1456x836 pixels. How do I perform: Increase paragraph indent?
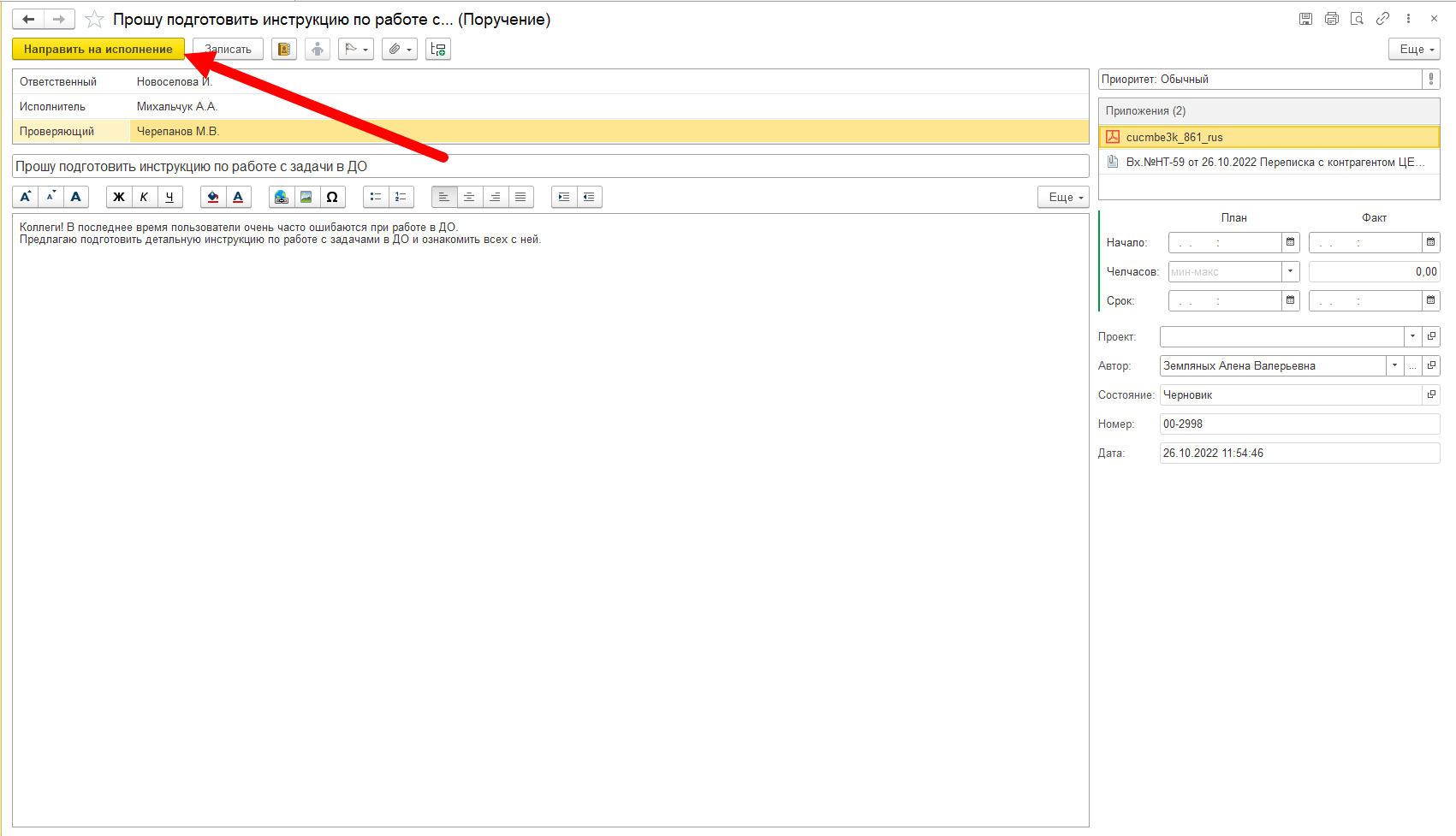563,197
